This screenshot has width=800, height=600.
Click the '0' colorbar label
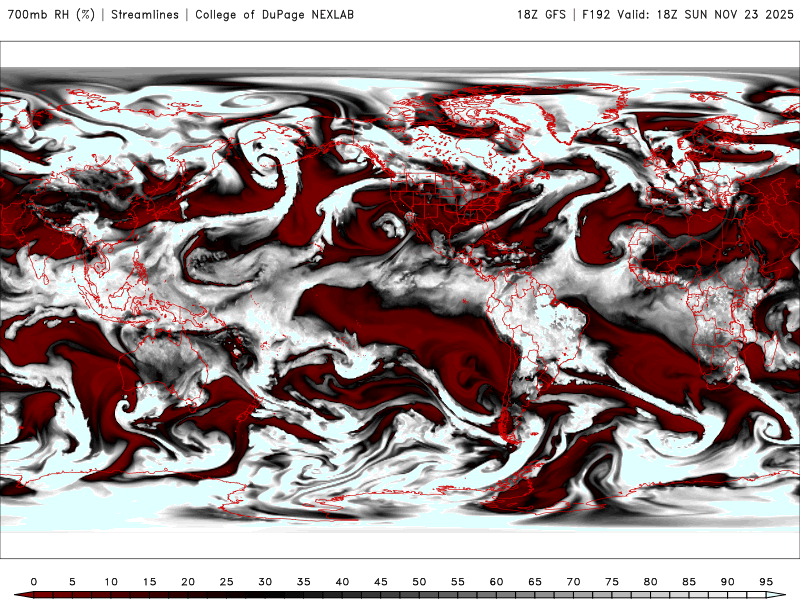coord(34,582)
